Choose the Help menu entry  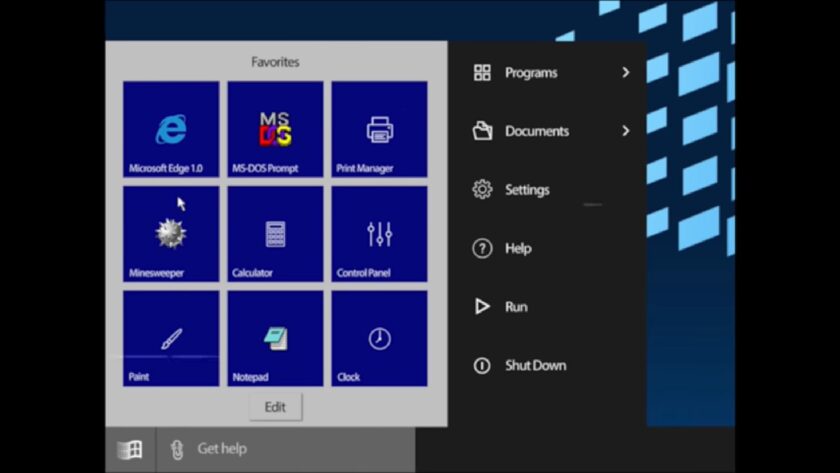548,248
